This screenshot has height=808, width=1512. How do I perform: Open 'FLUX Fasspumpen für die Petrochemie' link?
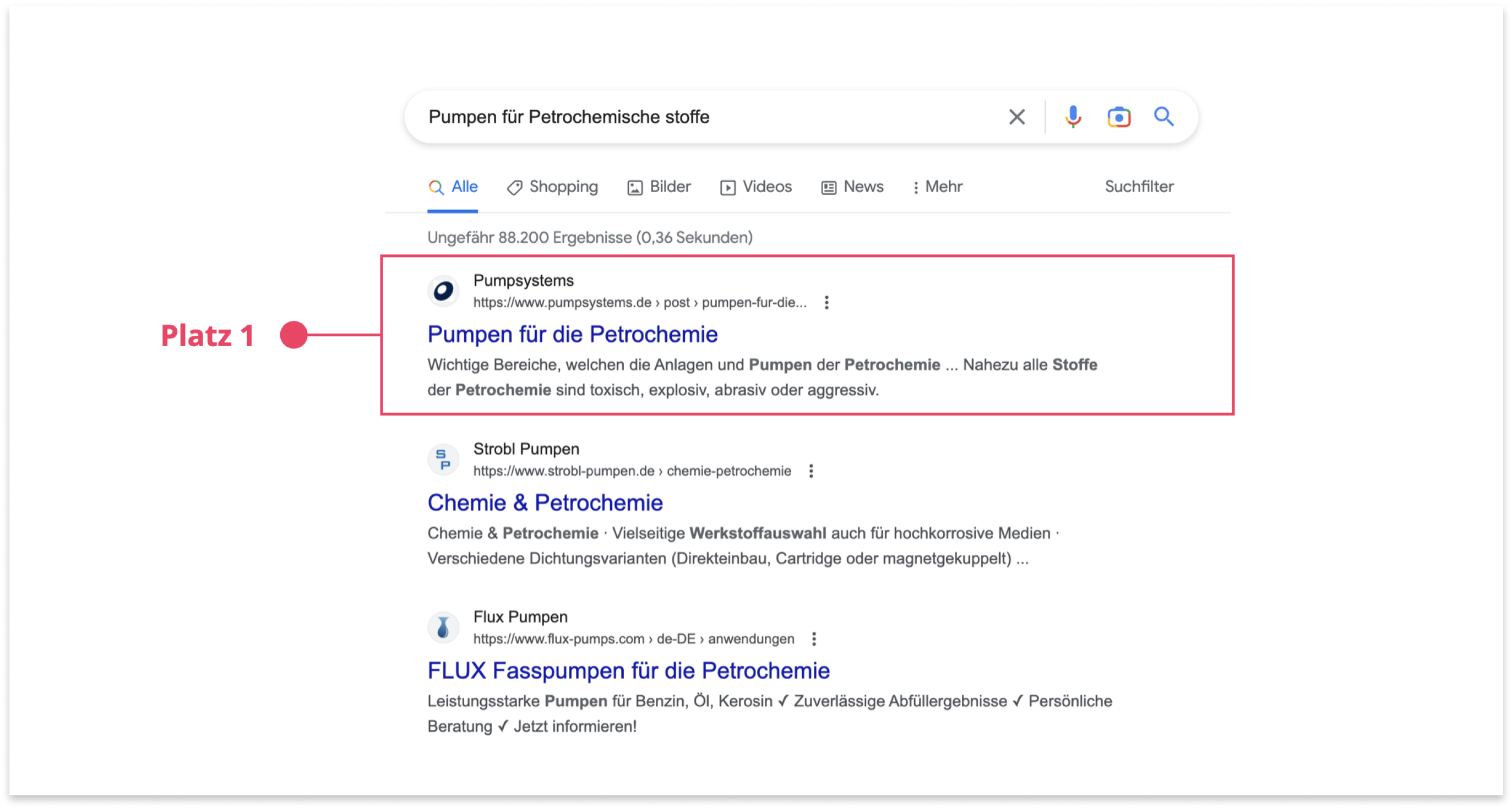coord(628,670)
